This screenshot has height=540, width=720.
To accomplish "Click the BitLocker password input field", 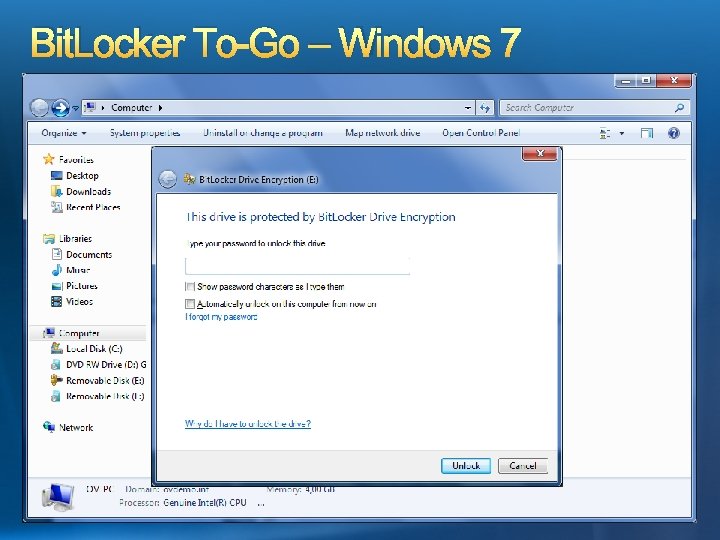I will click(x=298, y=266).
